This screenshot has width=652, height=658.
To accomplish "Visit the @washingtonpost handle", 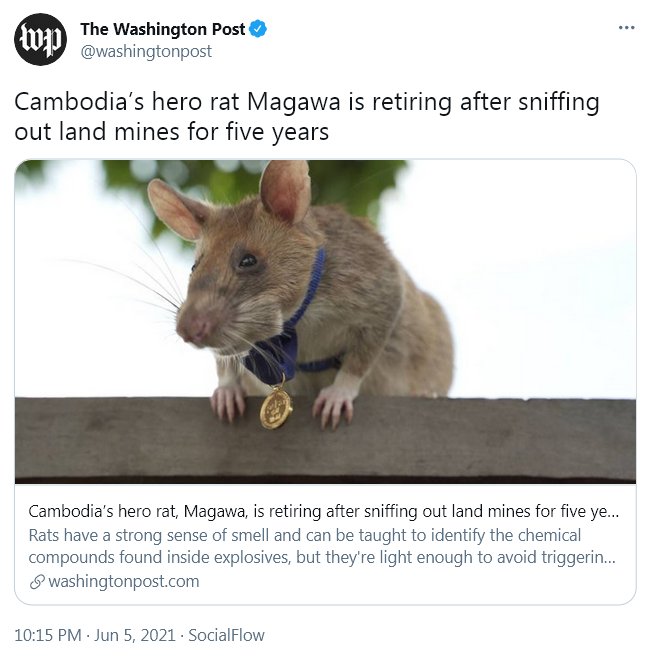I will (146, 51).
